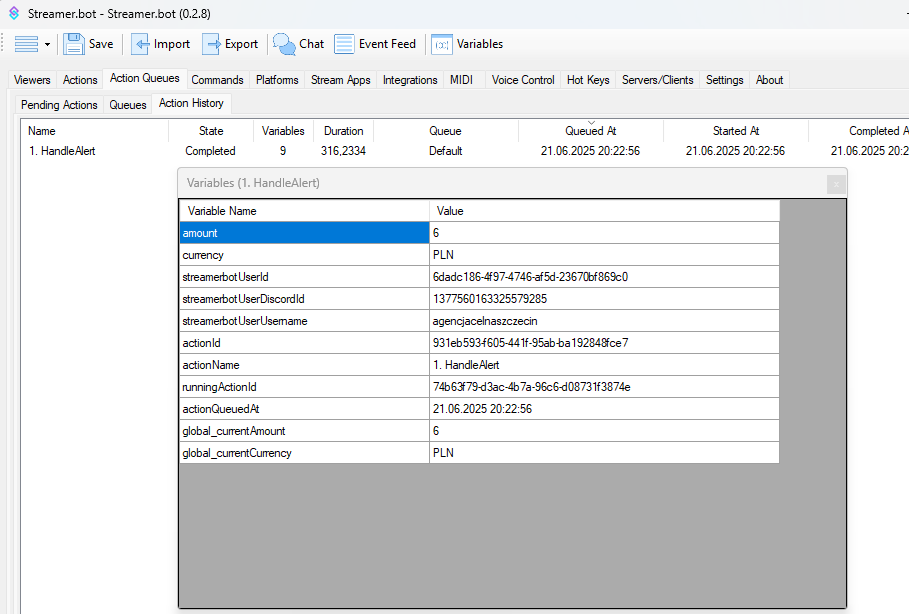Sort history by the Duration column header
The width and height of the screenshot is (909, 614).
tap(344, 131)
